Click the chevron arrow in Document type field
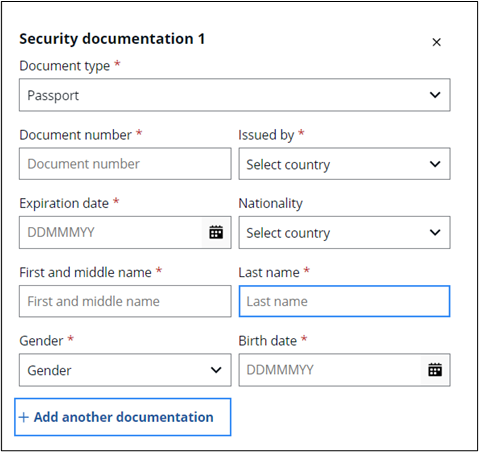 pyautogui.click(x=435, y=95)
